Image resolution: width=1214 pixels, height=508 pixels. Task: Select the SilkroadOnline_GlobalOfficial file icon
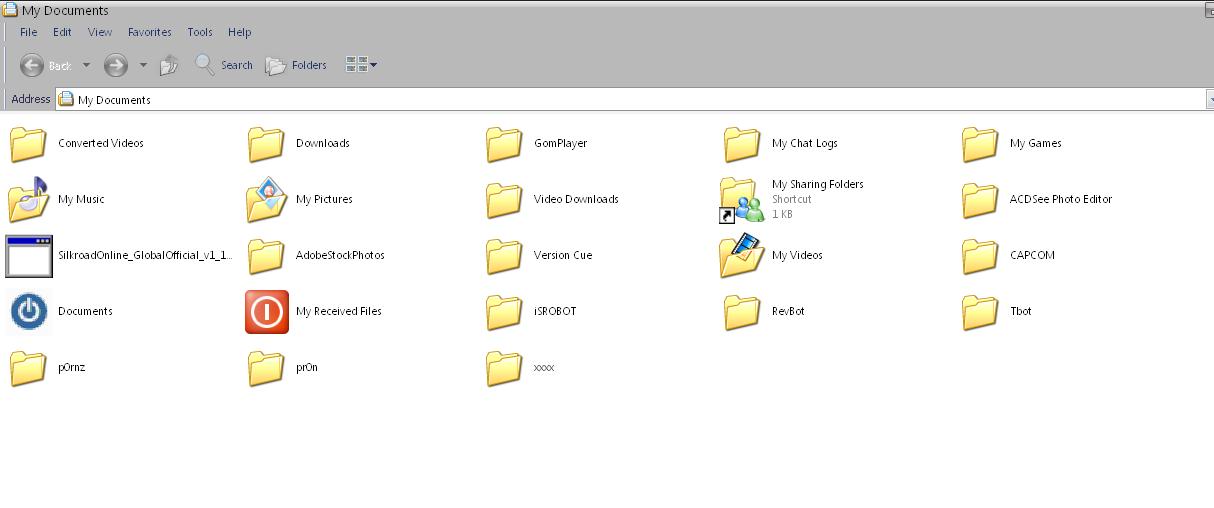click(28, 255)
